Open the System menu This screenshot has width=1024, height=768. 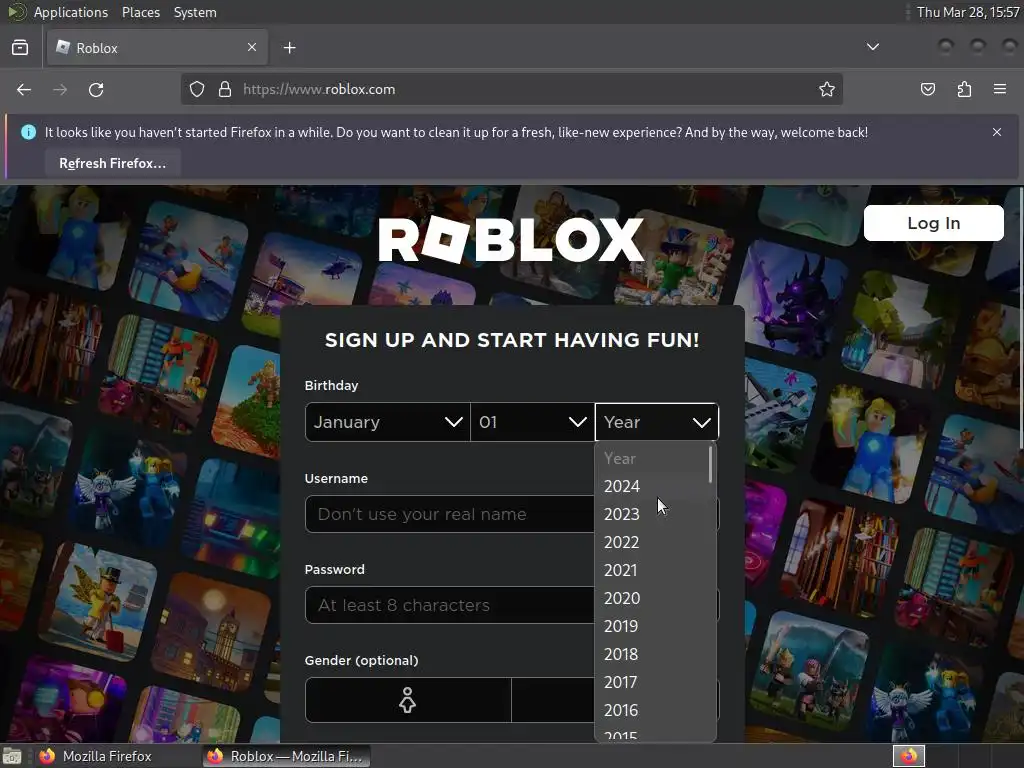coord(195,12)
